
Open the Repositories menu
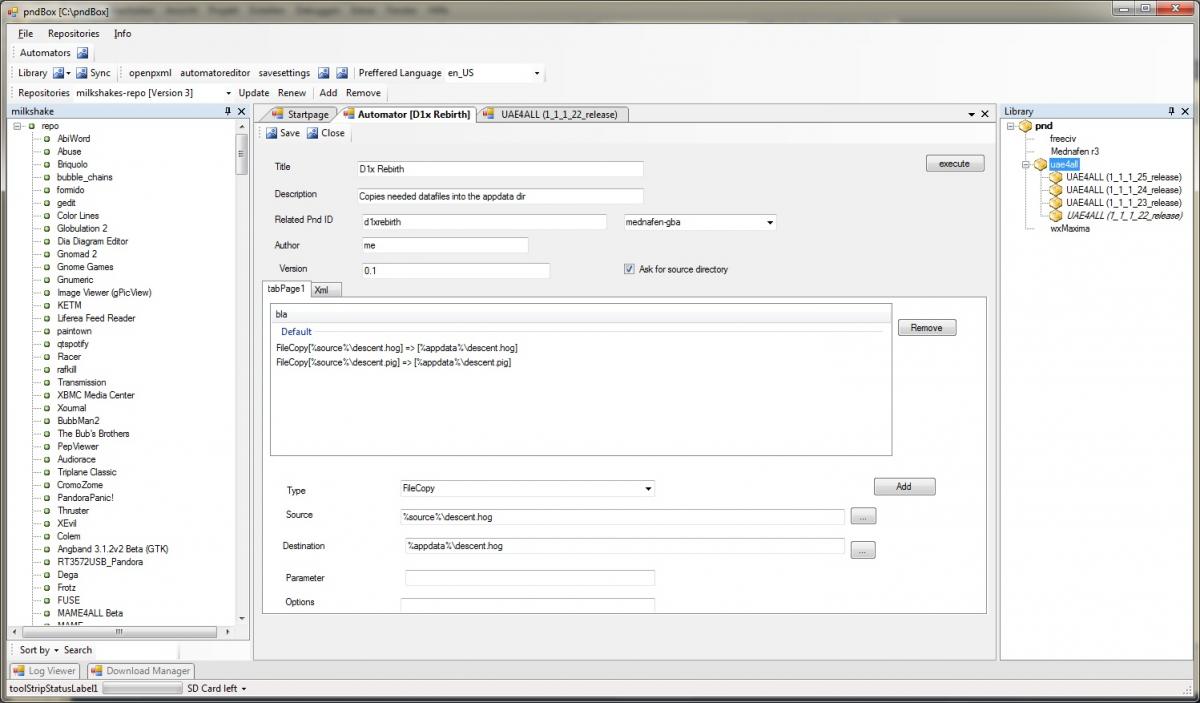(x=73, y=33)
